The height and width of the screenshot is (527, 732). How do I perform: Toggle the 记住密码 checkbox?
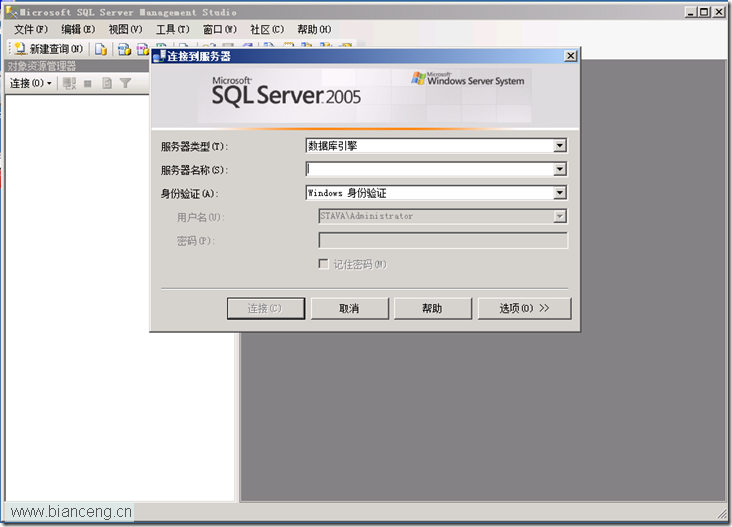[x=324, y=264]
